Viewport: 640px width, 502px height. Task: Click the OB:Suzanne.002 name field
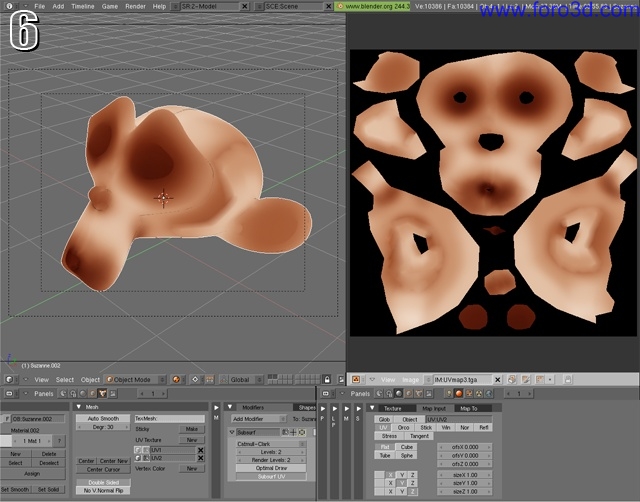coord(38,419)
